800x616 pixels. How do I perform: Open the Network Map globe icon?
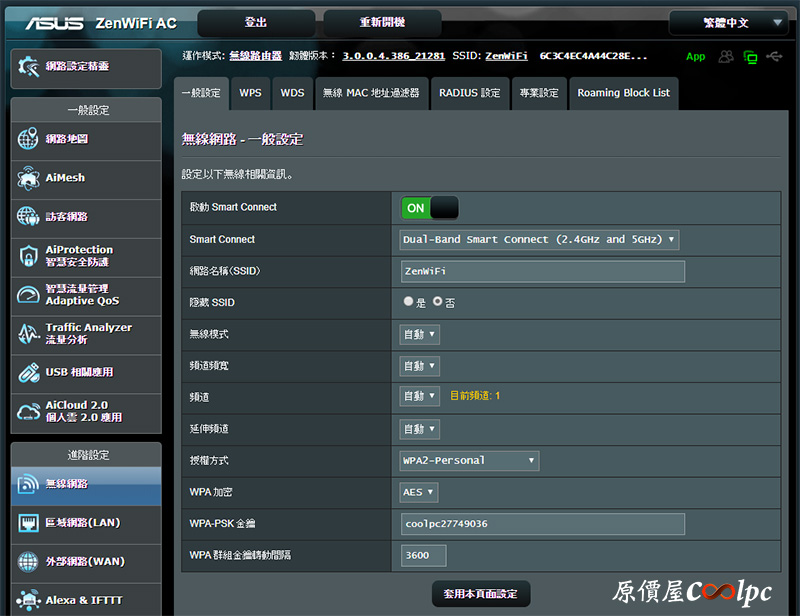[28, 139]
